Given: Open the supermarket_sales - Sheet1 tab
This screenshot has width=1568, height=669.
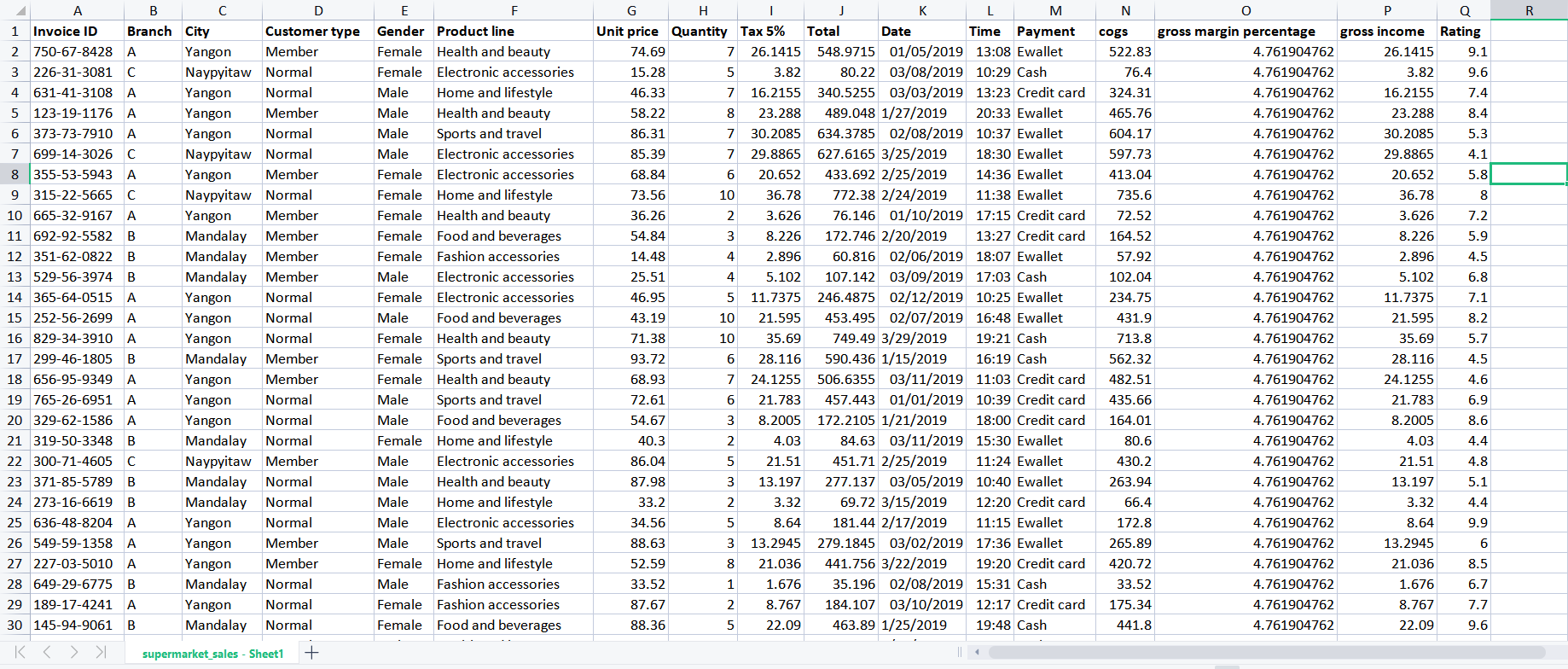Looking at the screenshot, I should click(x=212, y=654).
